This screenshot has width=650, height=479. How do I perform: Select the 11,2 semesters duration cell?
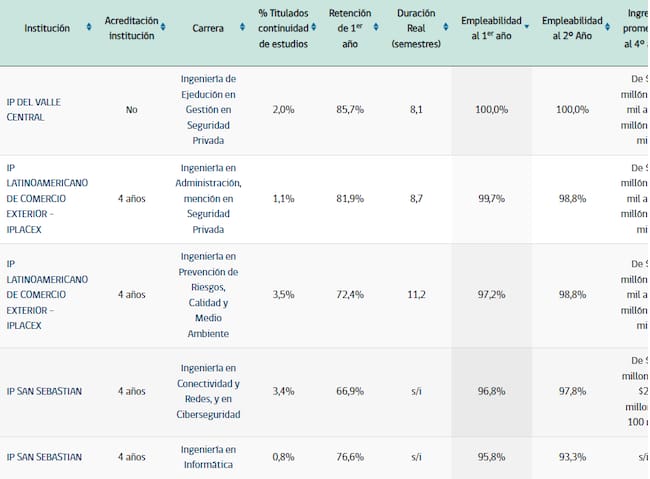(x=415, y=295)
